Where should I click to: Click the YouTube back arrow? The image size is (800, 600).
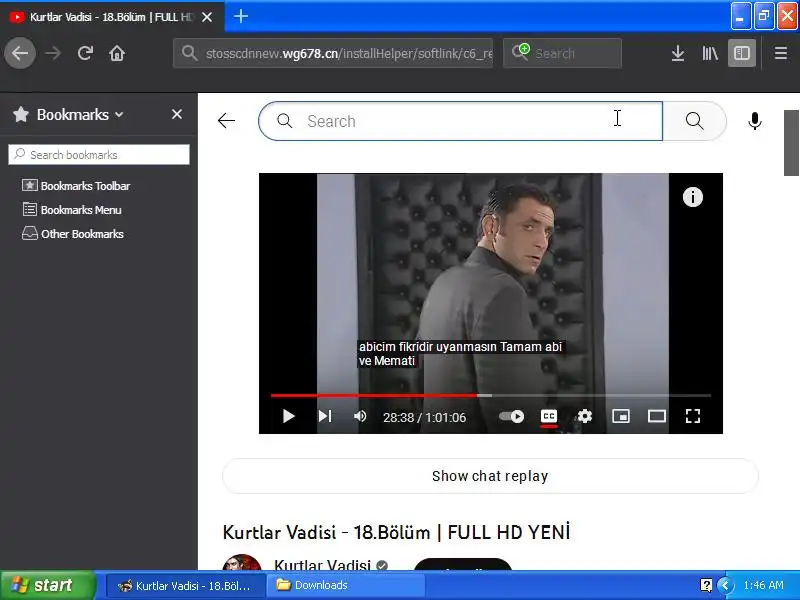pos(226,121)
